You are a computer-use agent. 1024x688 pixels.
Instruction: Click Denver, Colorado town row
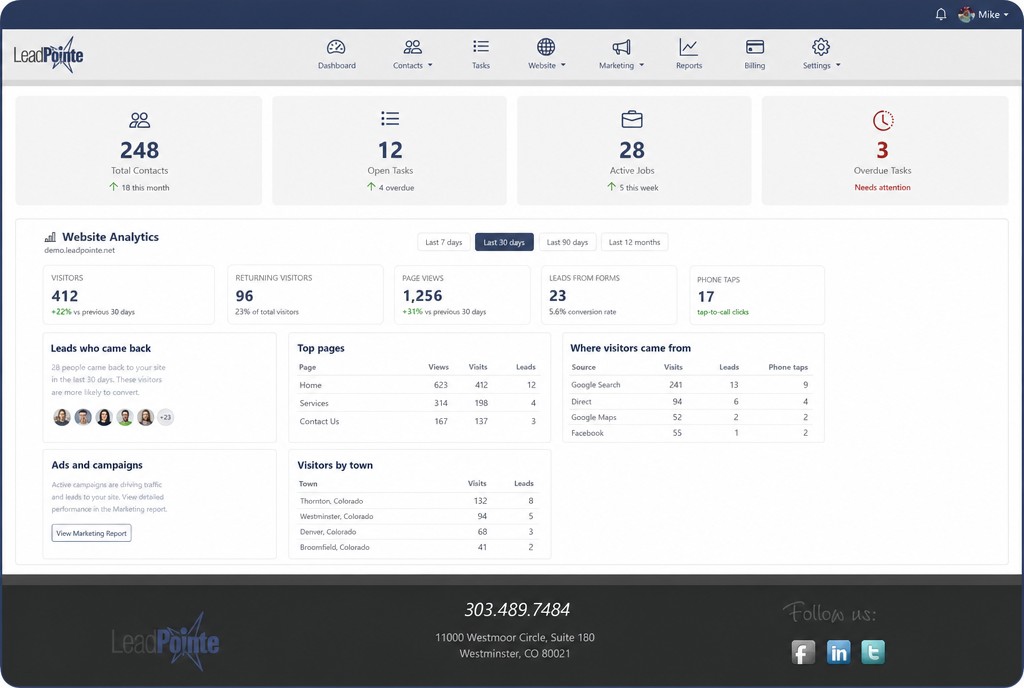(418, 532)
